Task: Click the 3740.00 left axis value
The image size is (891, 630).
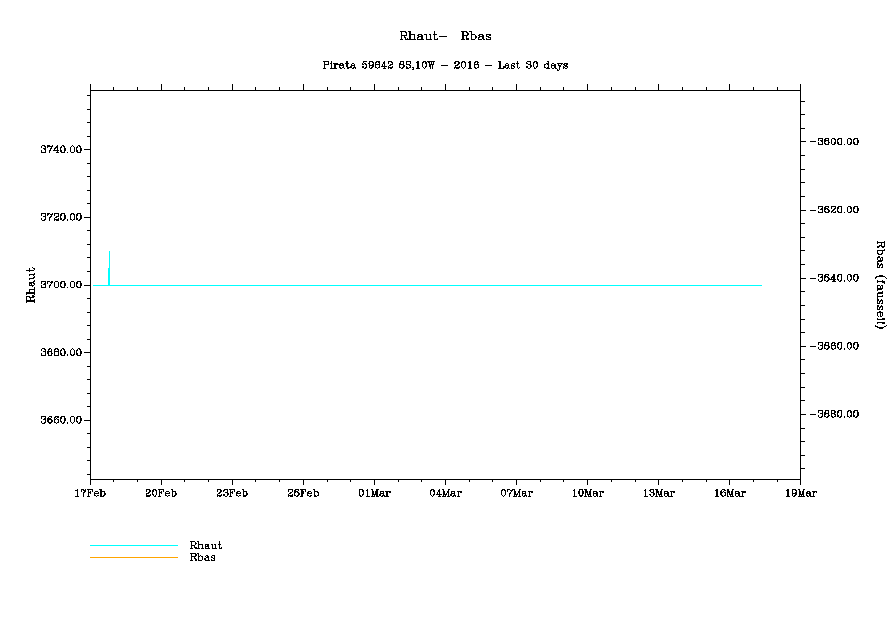Action: click(x=60, y=149)
